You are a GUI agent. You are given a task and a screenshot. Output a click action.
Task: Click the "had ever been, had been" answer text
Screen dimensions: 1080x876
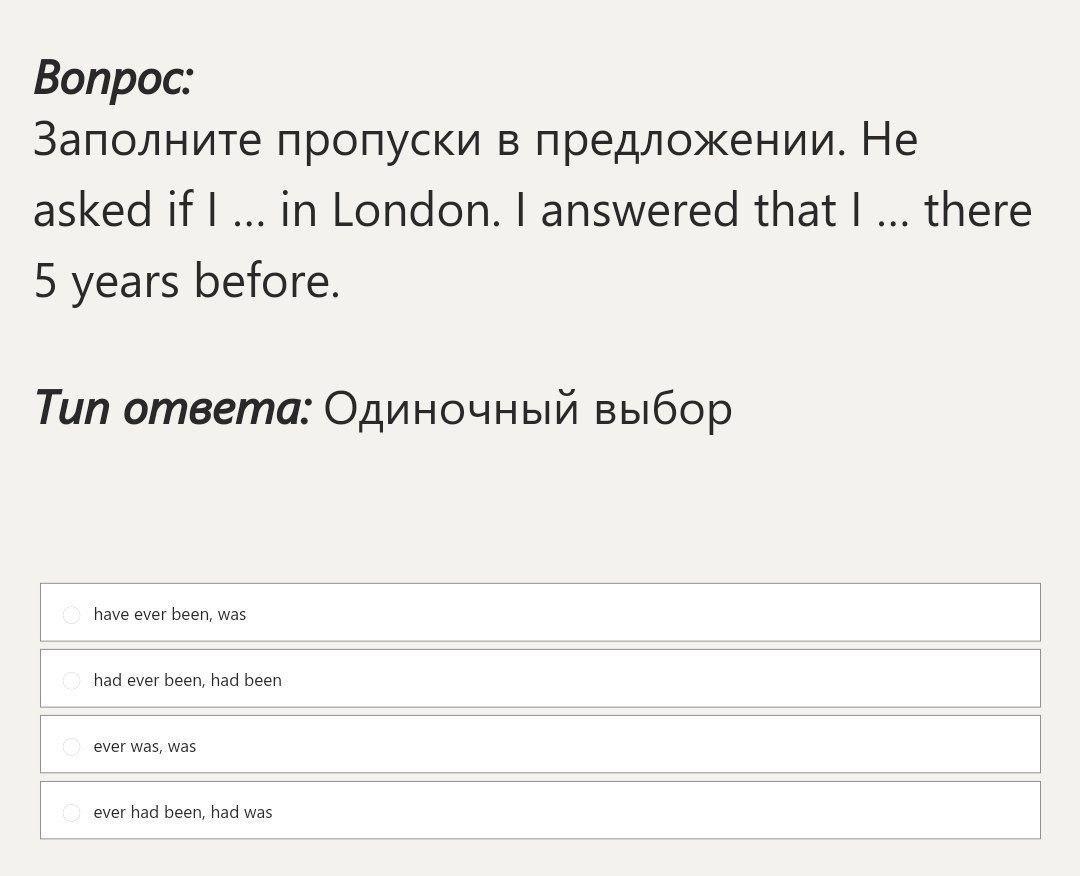(187, 680)
